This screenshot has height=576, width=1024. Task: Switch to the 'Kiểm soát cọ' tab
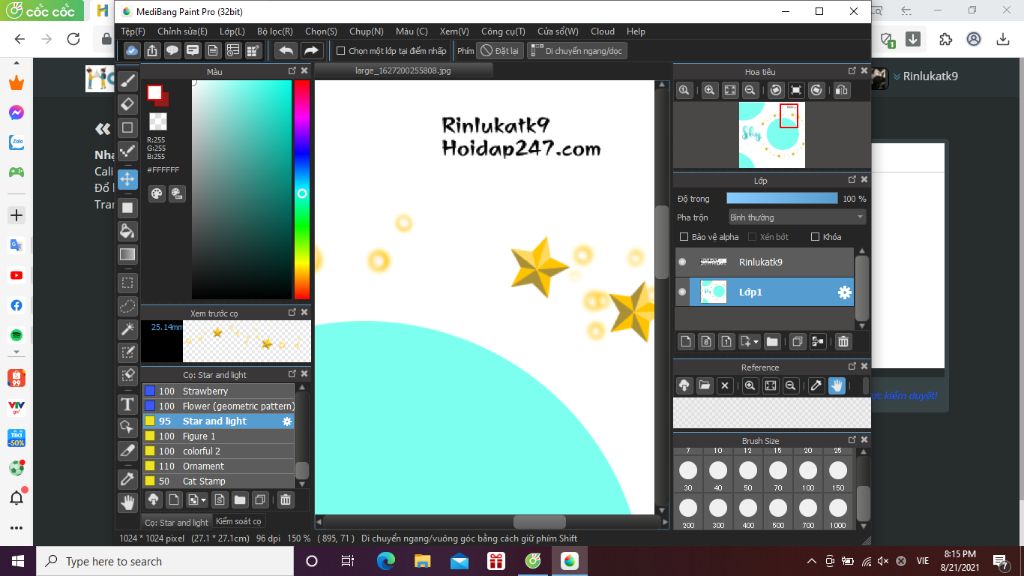point(238,521)
